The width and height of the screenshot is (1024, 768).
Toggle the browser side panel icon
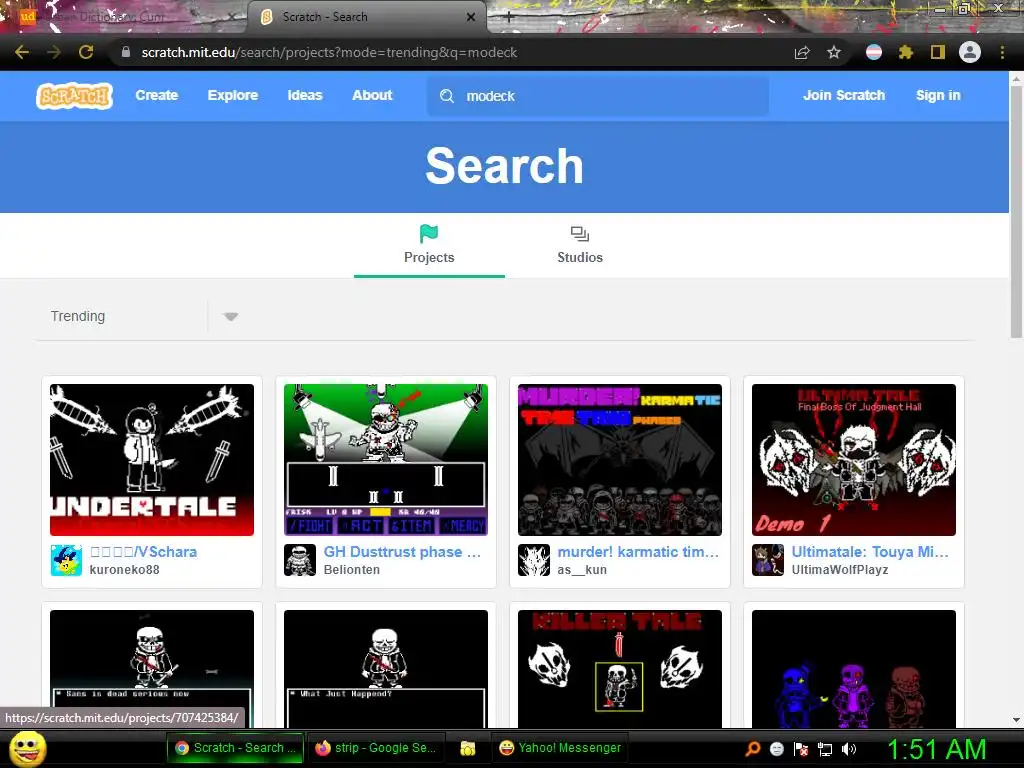pyautogui.click(x=938, y=52)
